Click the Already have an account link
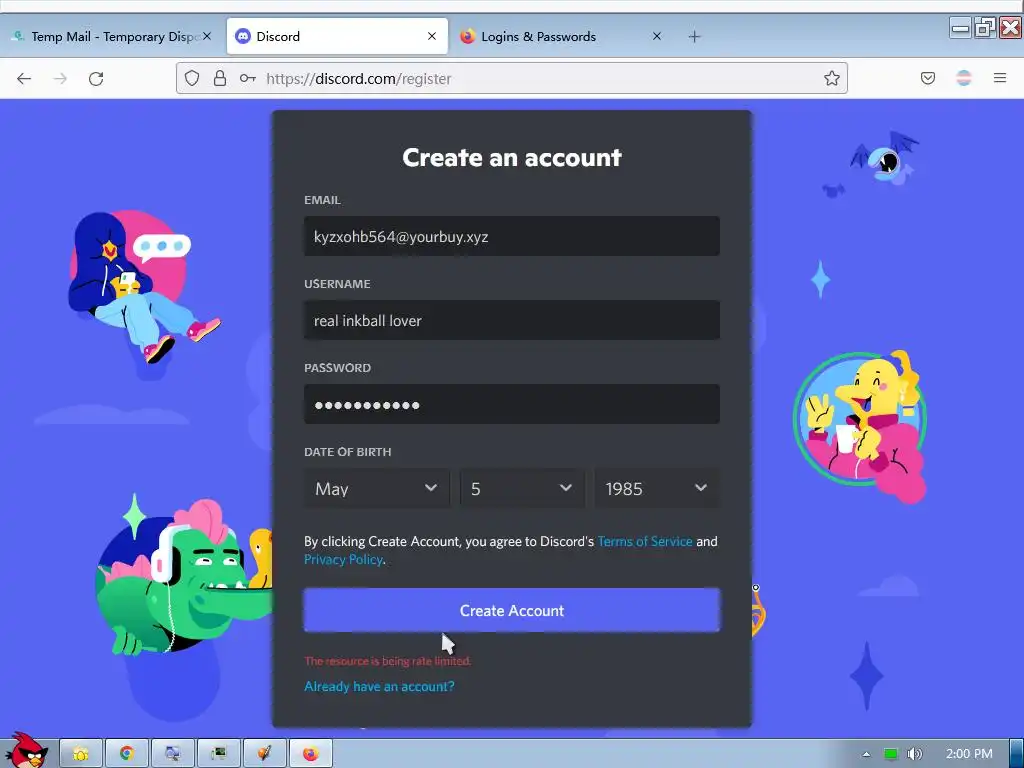 coord(379,686)
